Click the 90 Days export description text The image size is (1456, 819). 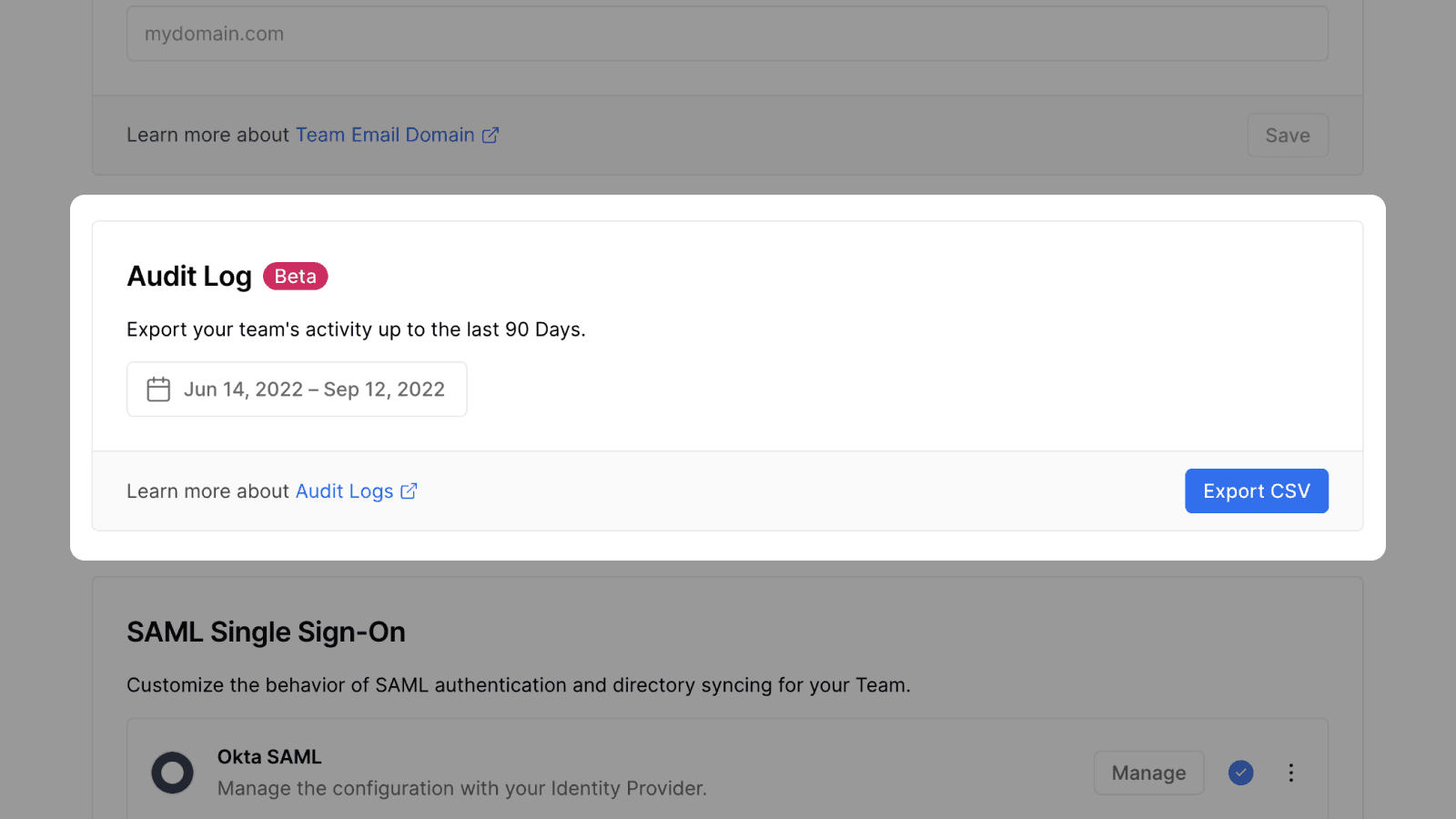(x=356, y=329)
